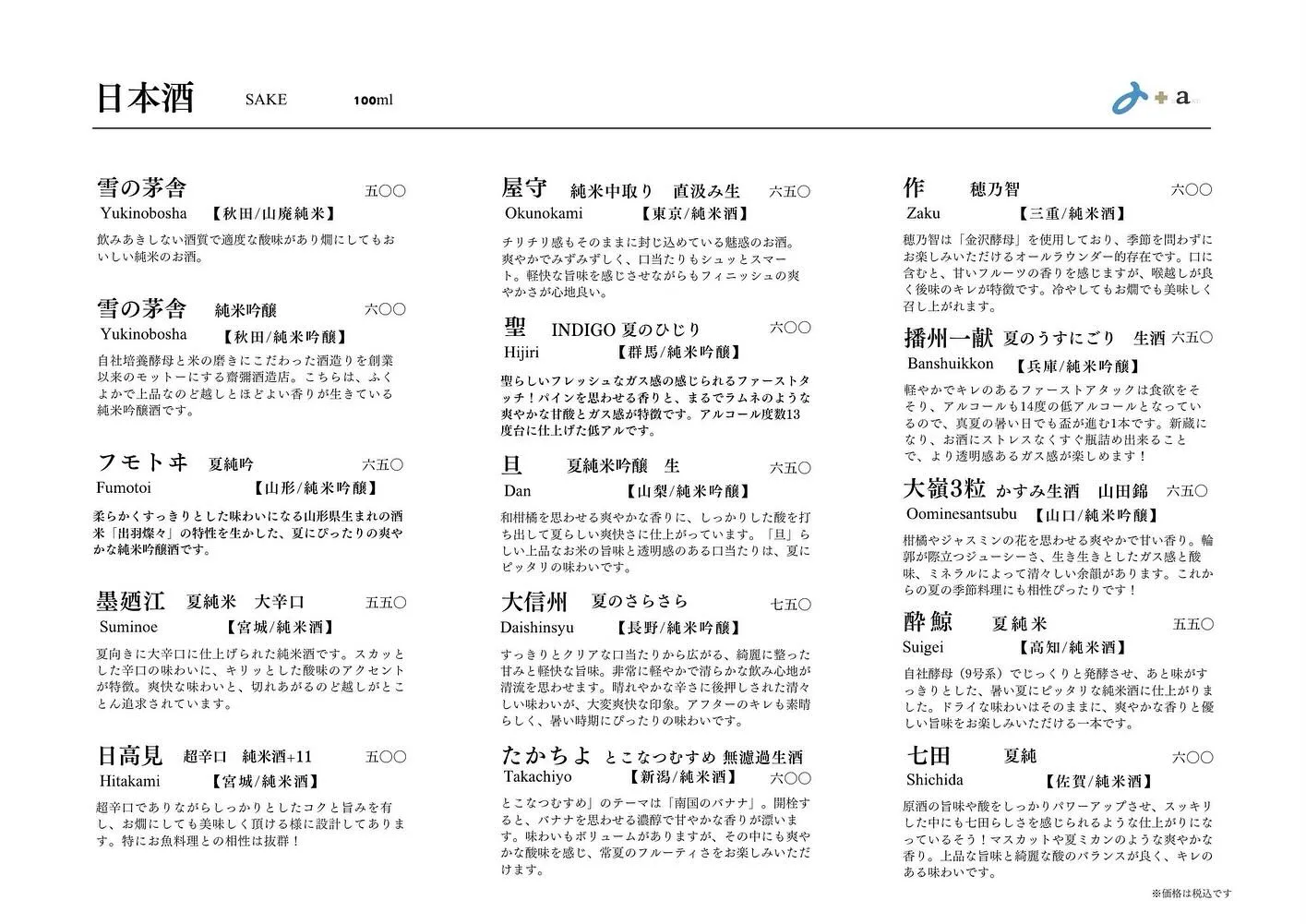Click the 日本酒 header title
This screenshot has width=1306, height=924.
point(145,97)
